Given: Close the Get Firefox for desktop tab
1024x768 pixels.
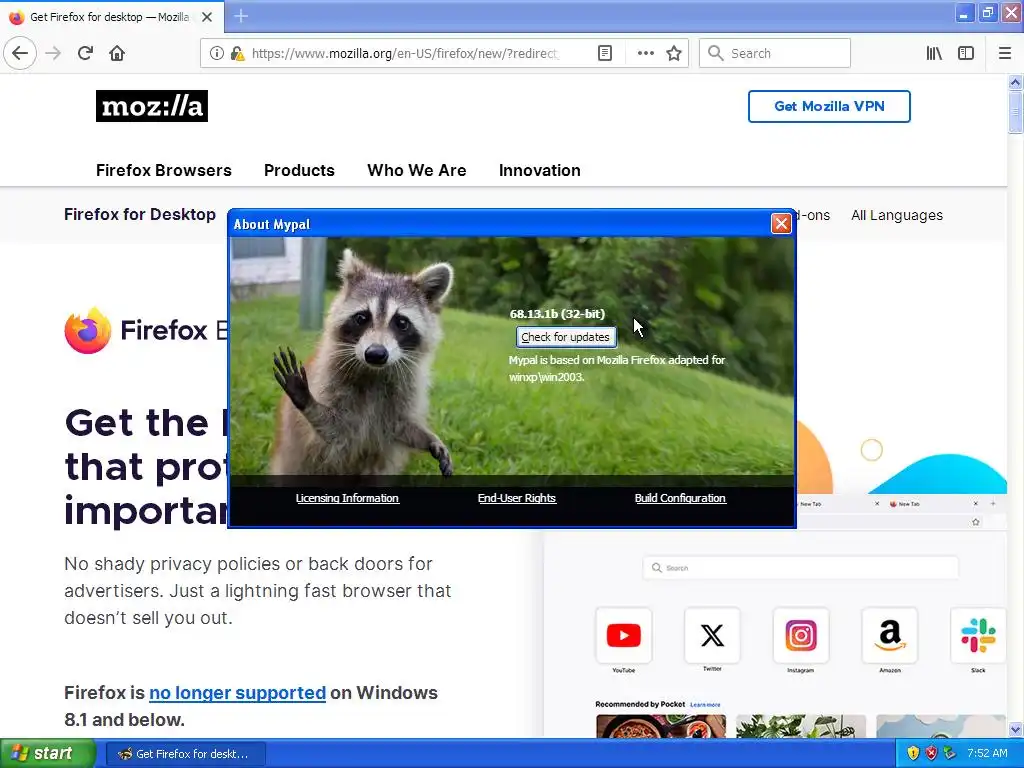Looking at the screenshot, I should click(x=207, y=17).
